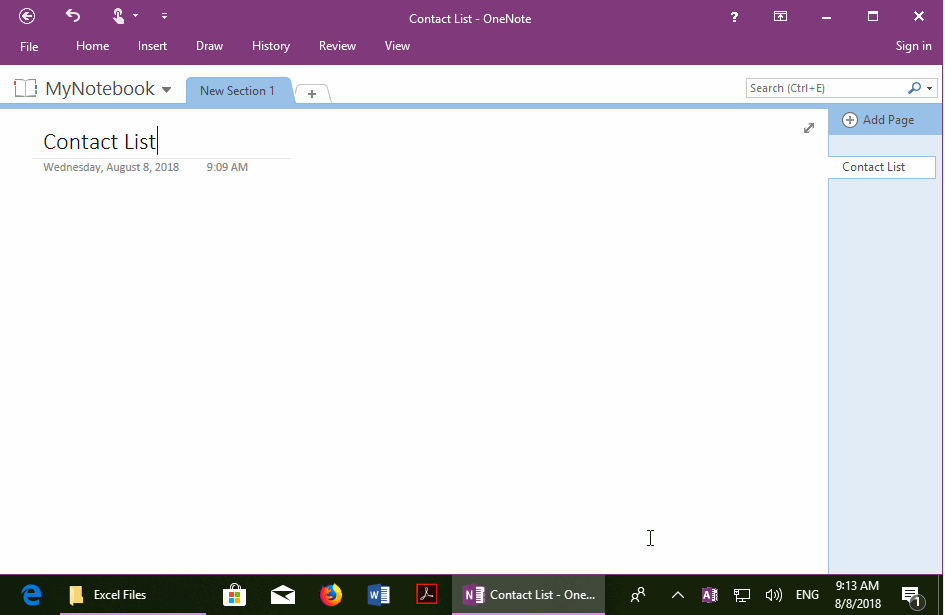Expand the page with the diagonal arrow
This screenshot has width=945, height=615.
(x=809, y=128)
